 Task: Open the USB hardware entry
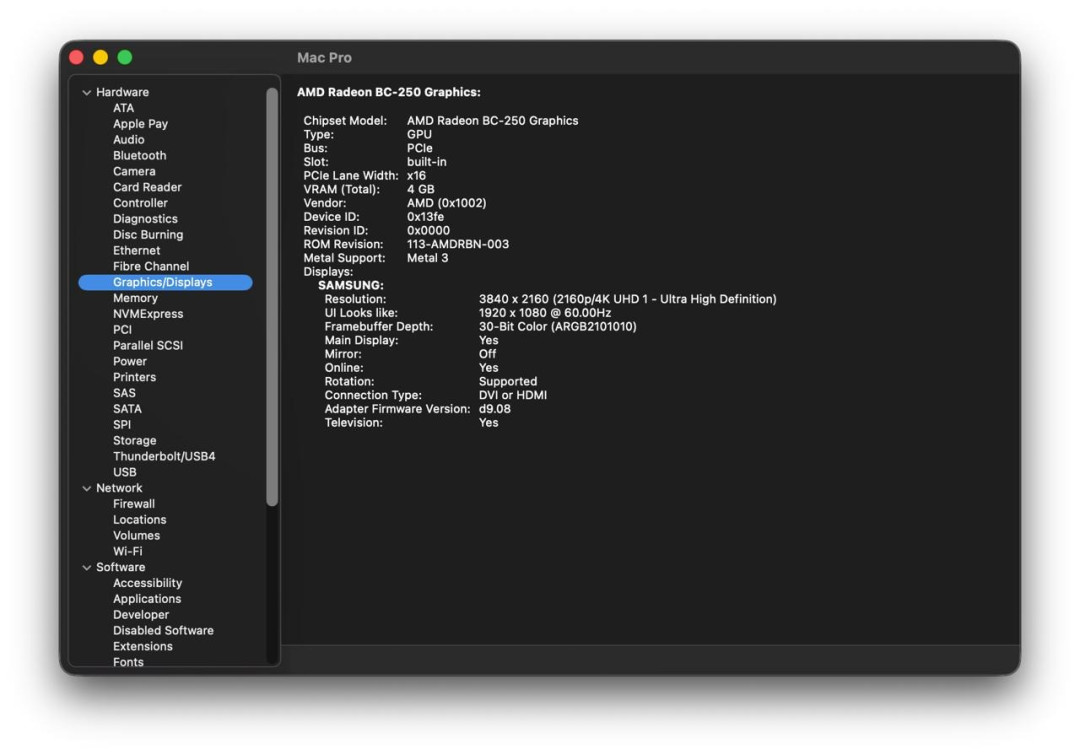125,472
